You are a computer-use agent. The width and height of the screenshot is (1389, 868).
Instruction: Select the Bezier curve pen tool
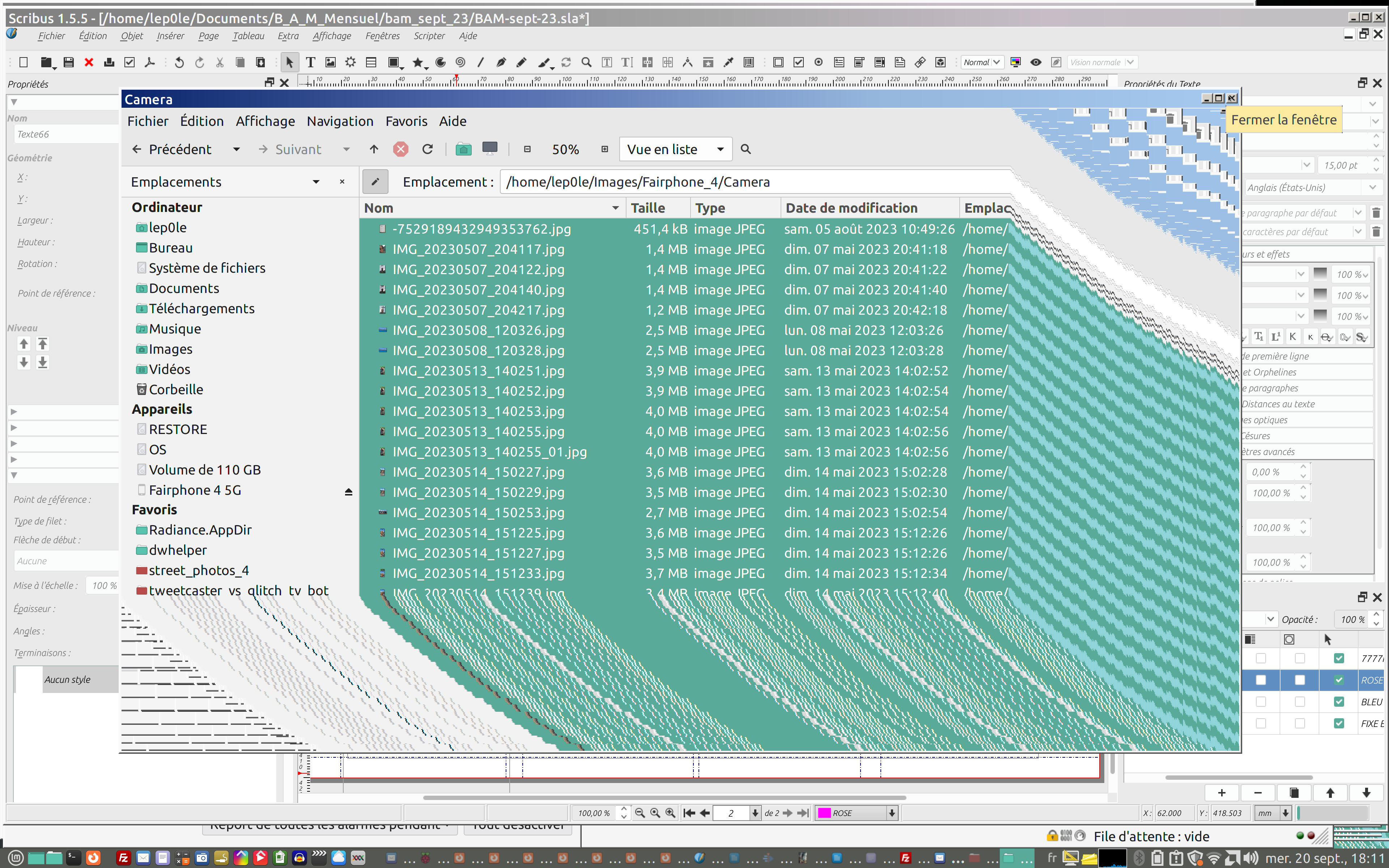[x=501, y=62]
